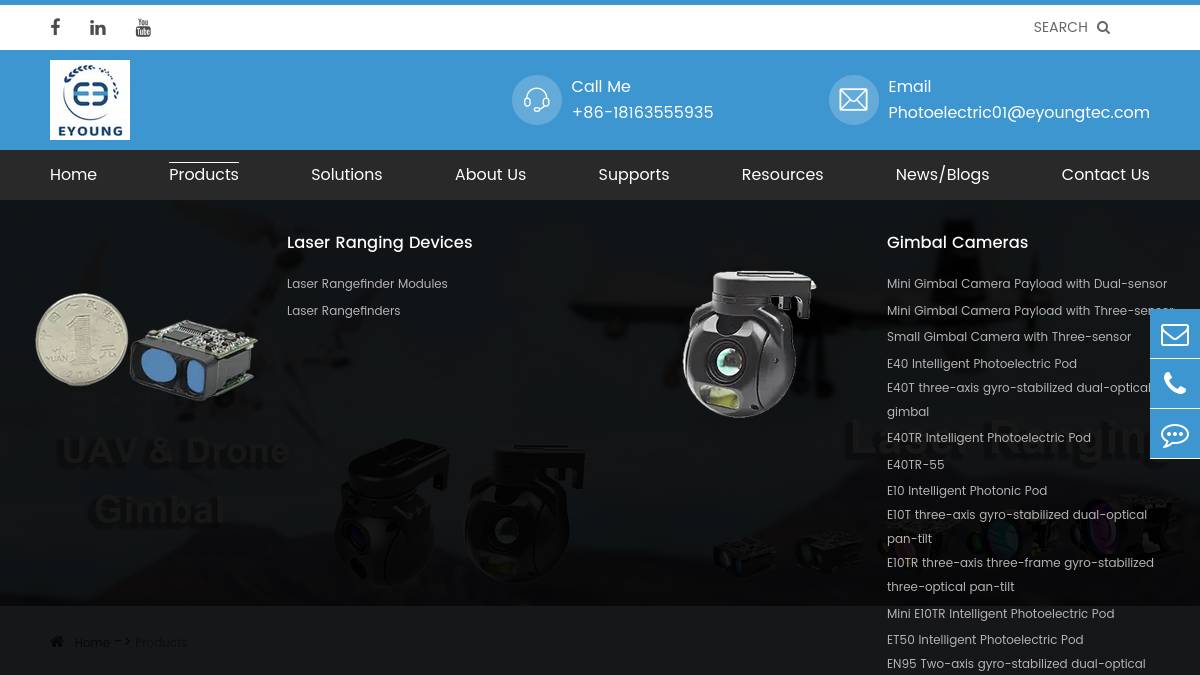This screenshot has height=675, width=1200.
Task: Open E40TR Intelligent Photoelectric Pod
Action: (x=989, y=438)
